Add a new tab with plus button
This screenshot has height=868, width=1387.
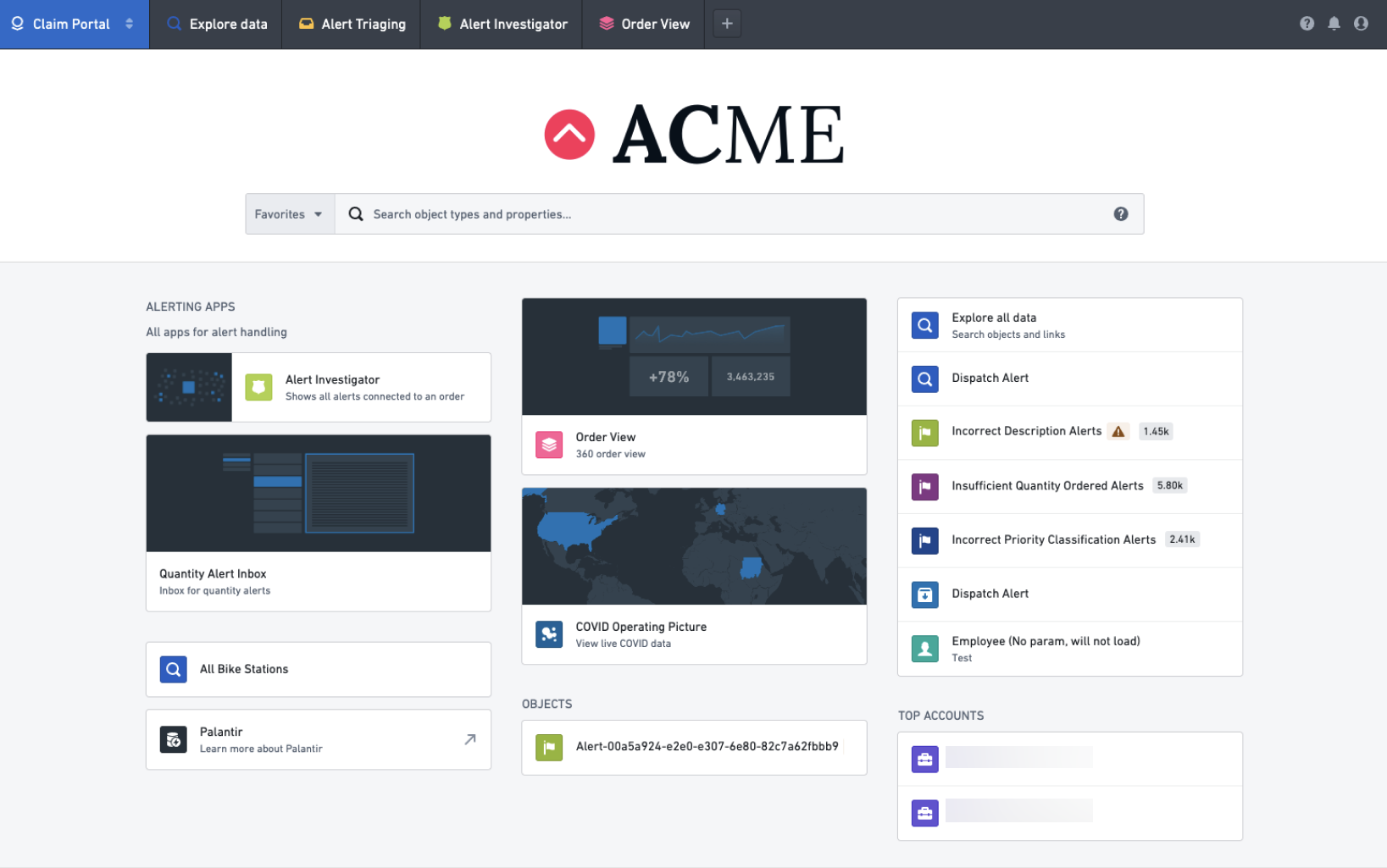pos(727,24)
